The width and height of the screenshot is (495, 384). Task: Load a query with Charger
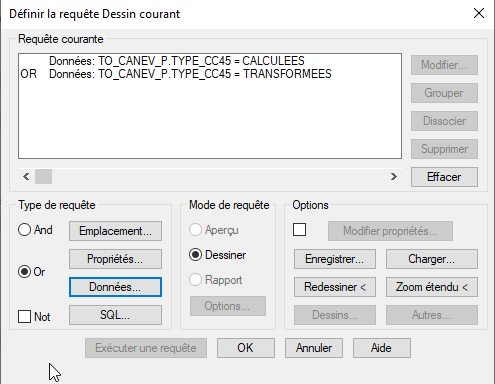click(432, 259)
